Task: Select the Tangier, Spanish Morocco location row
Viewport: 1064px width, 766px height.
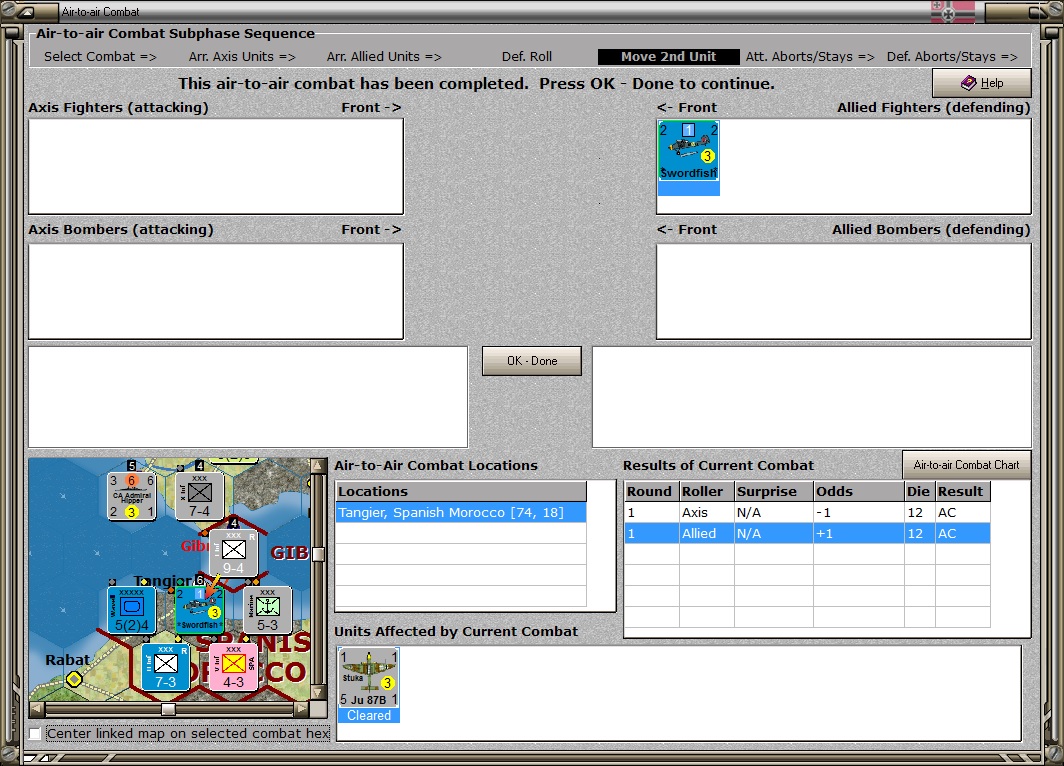Action: [x=461, y=512]
